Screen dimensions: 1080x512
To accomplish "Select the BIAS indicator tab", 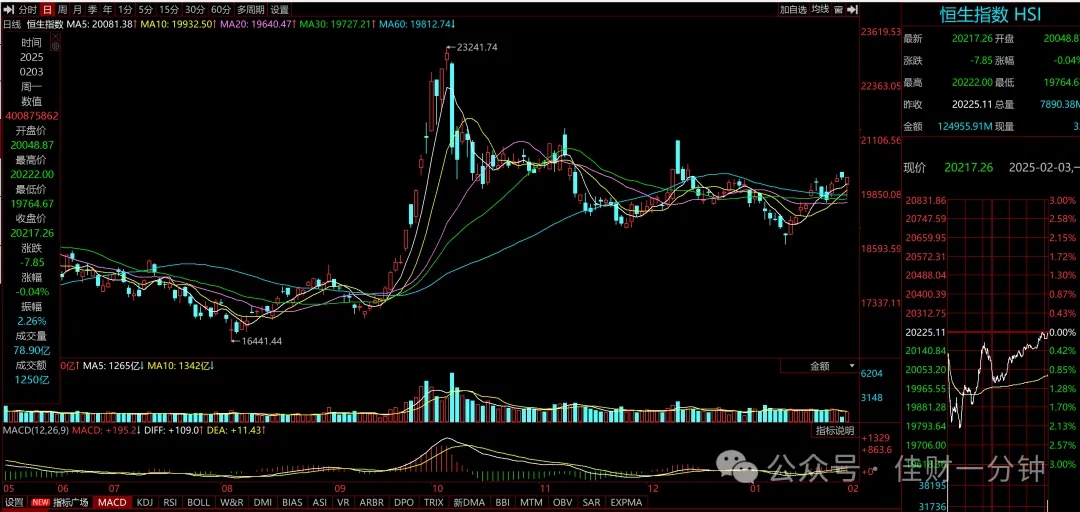I will point(292,502).
